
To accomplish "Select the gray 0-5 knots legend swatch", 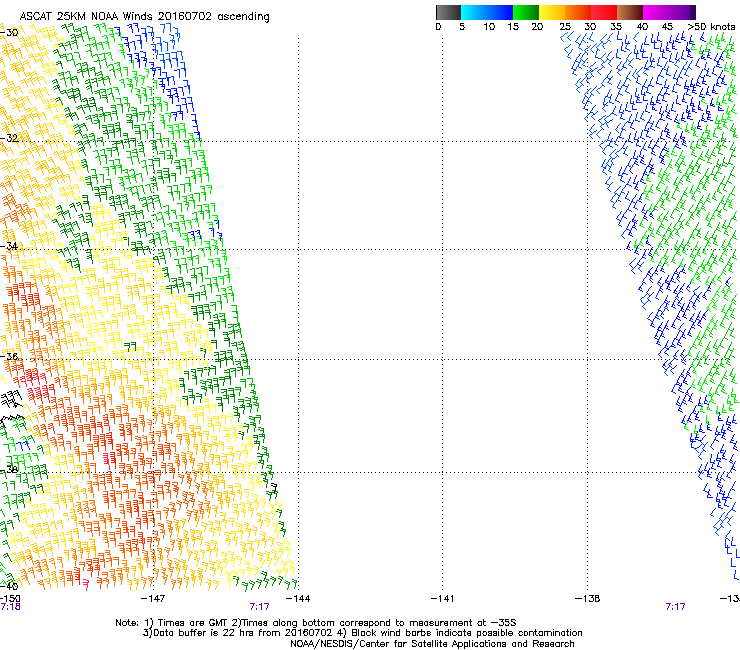I will (x=448, y=12).
